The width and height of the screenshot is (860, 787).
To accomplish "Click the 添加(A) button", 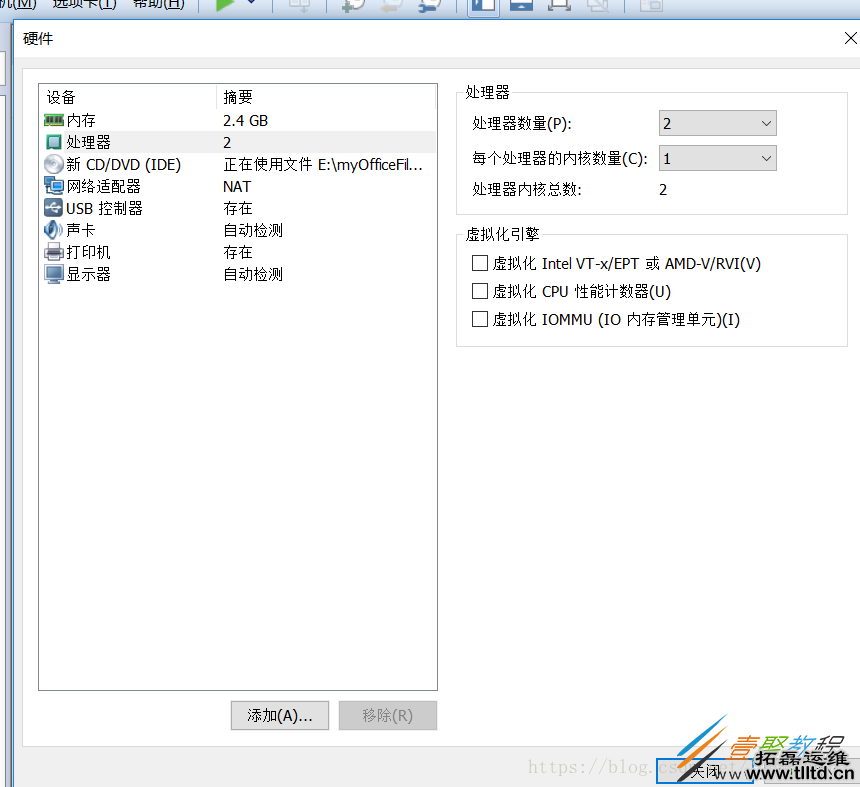I will pos(279,715).
